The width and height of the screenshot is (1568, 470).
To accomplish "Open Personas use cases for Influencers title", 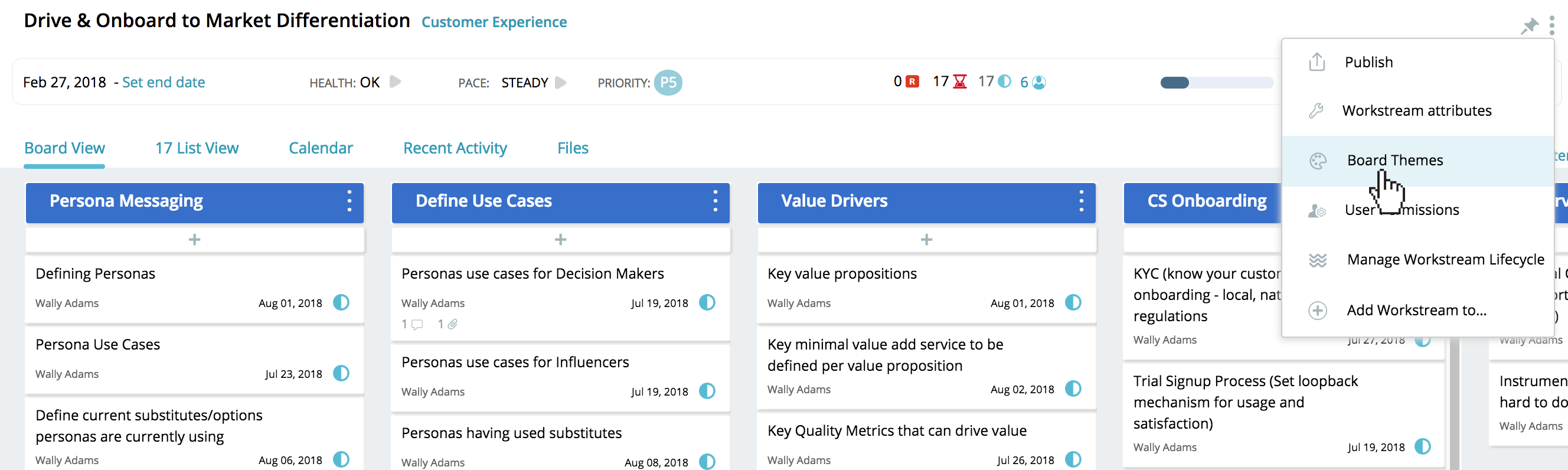I will coord(515,362).
